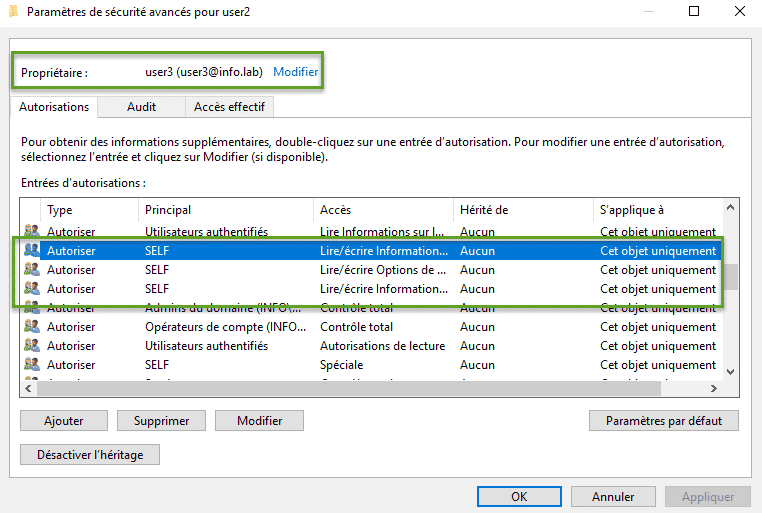Switch to the Audit tab
The image size is (762, 513).
pyautogui.click(x=141, y=107)
